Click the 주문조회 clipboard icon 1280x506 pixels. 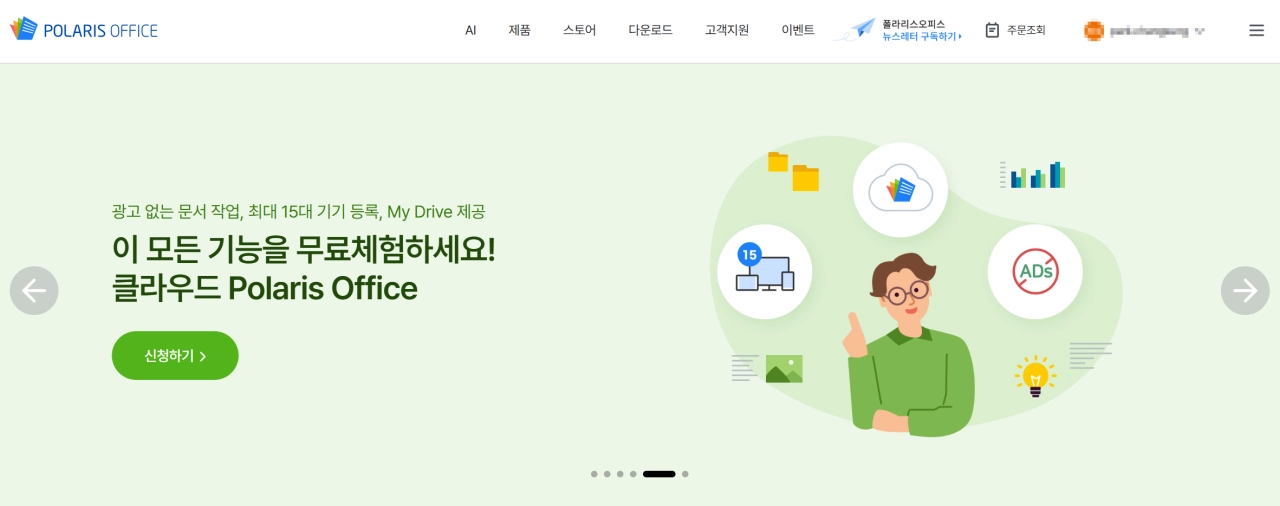(992, 30)
